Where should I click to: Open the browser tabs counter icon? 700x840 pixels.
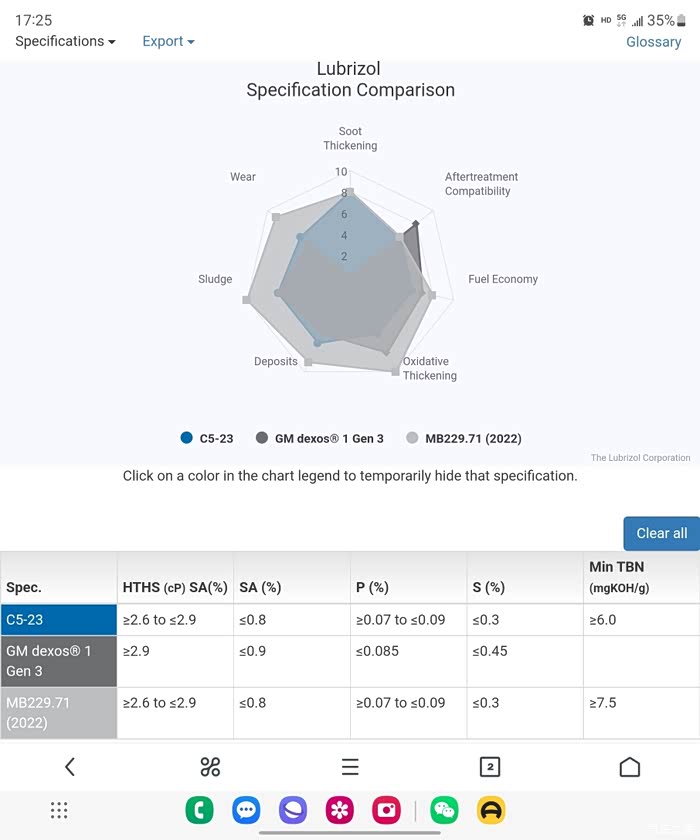click(x=489, y=767)
